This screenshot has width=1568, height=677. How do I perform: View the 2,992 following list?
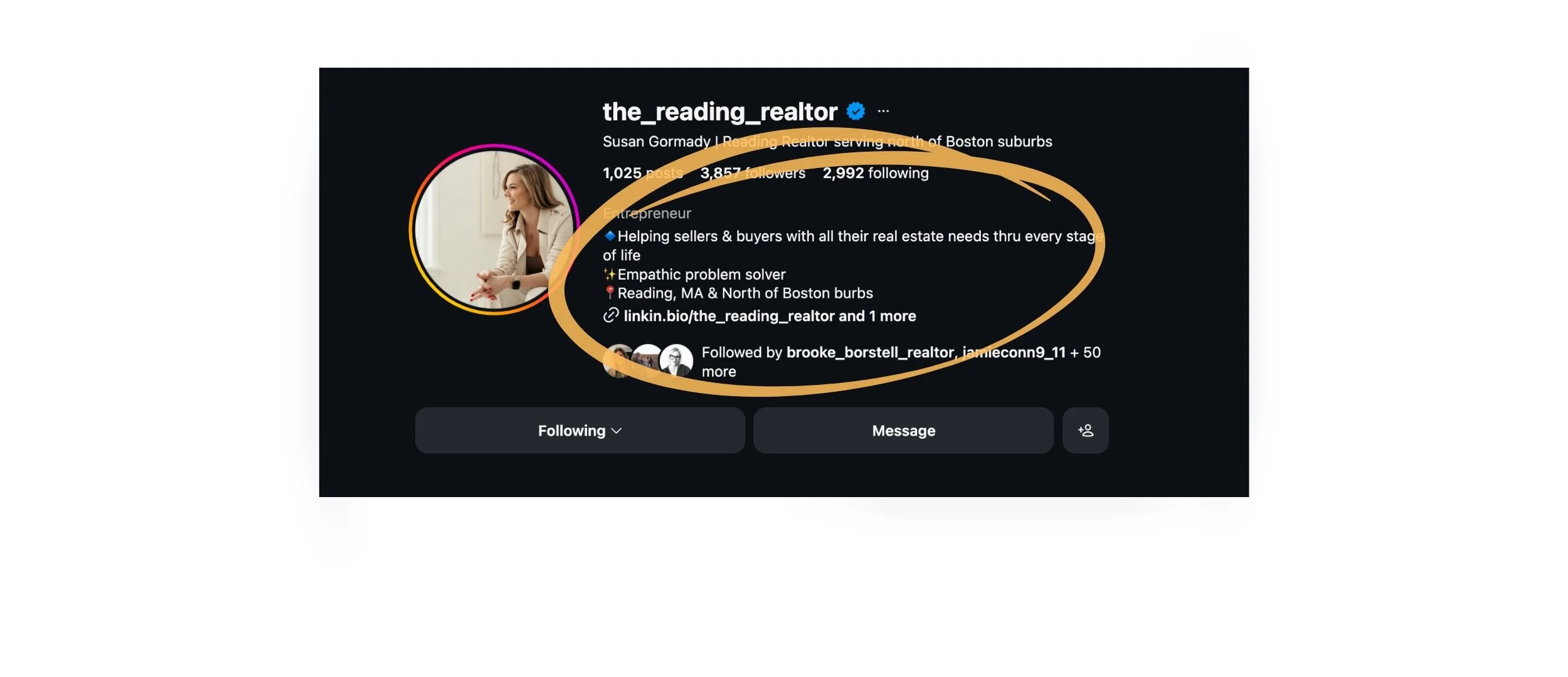876,173
